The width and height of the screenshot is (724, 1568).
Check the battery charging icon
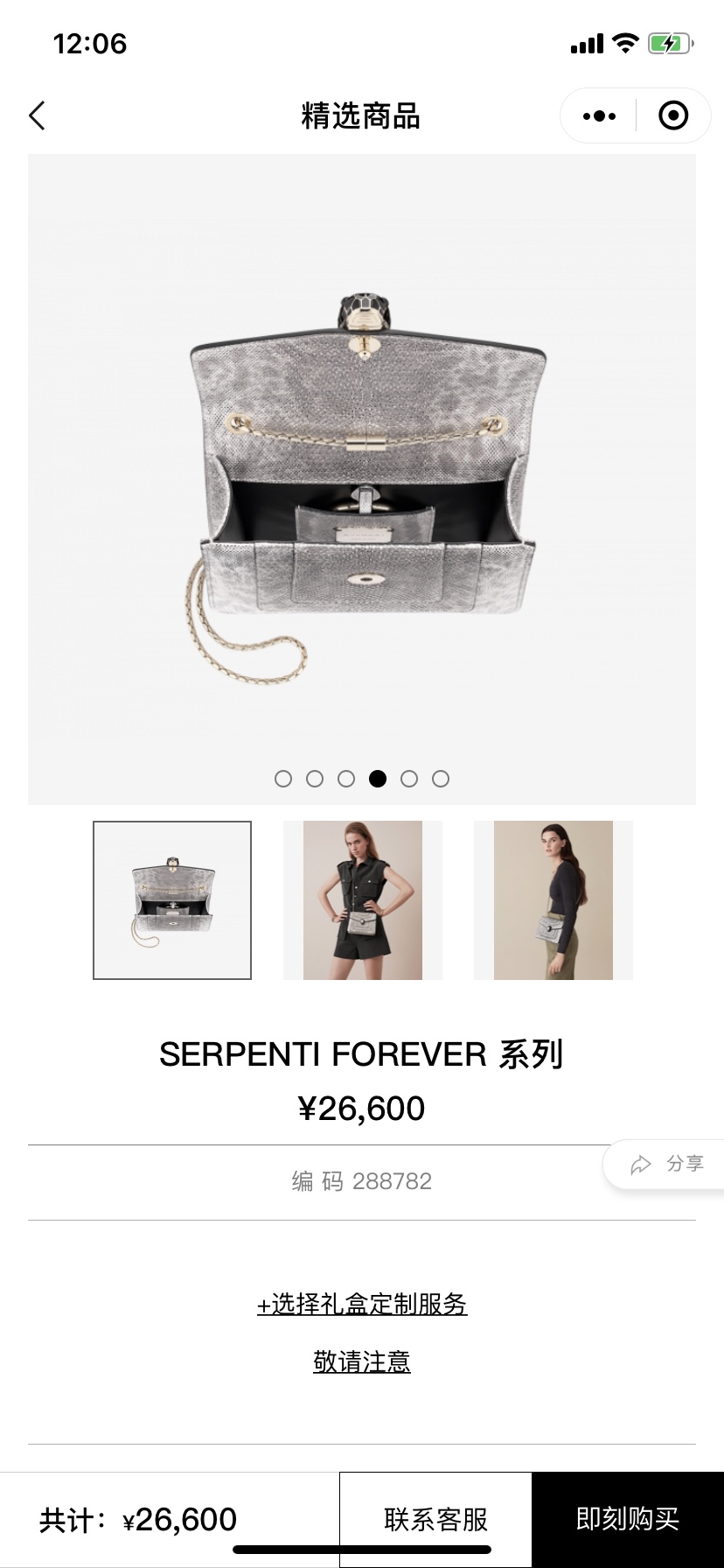pyautogui.click(x=671, y=43)
